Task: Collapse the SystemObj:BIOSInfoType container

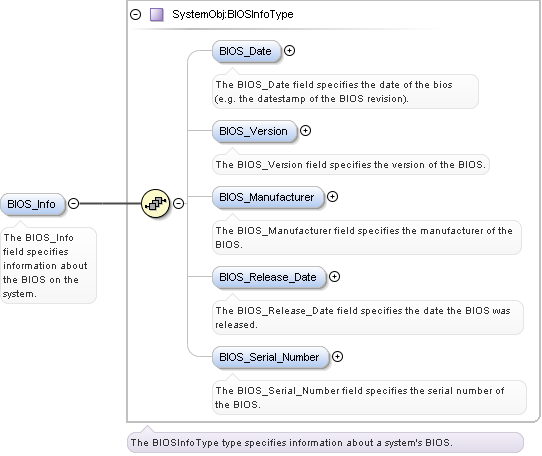Action: [136, 15]
